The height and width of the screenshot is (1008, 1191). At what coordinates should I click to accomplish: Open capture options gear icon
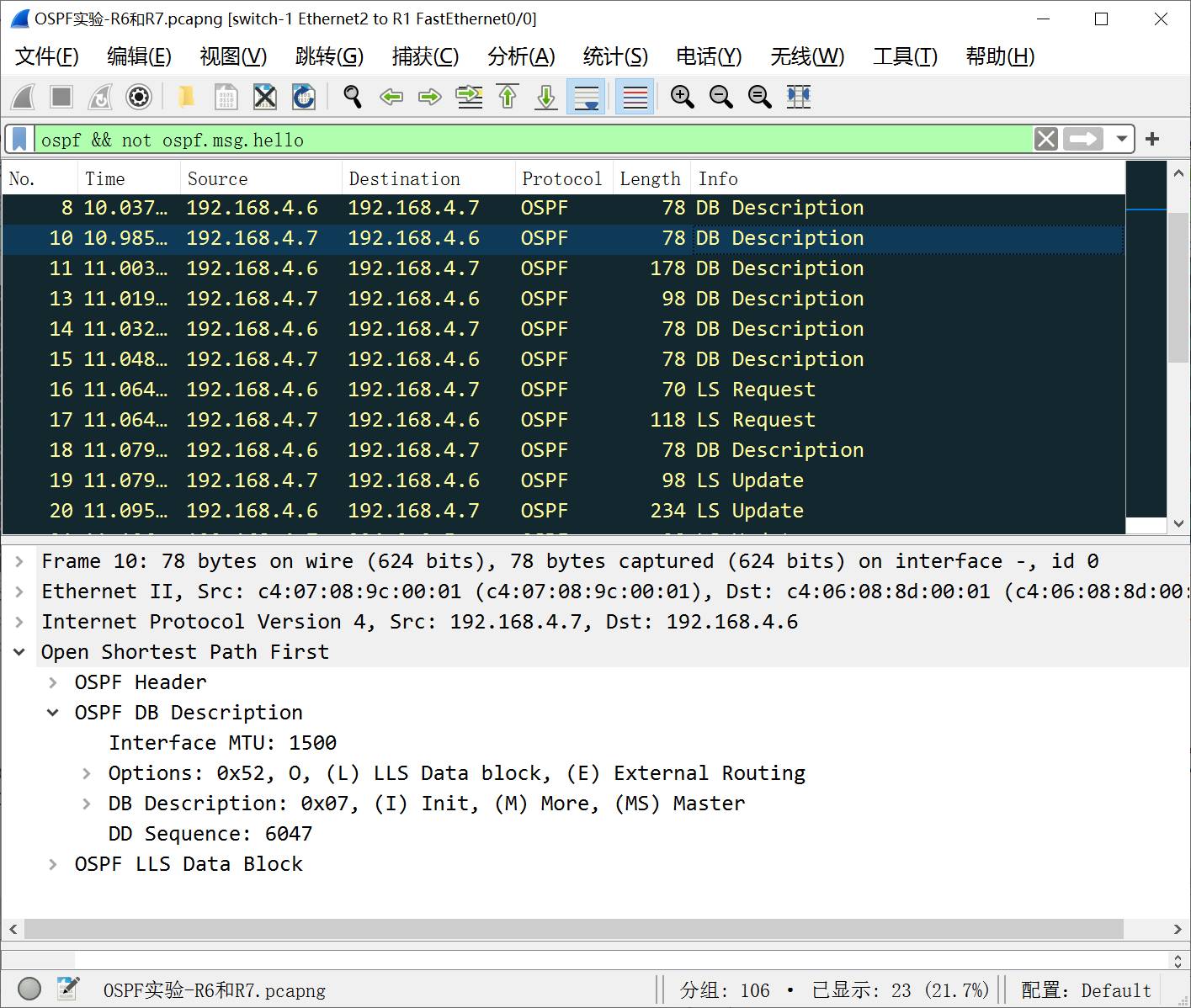(139, 97)
